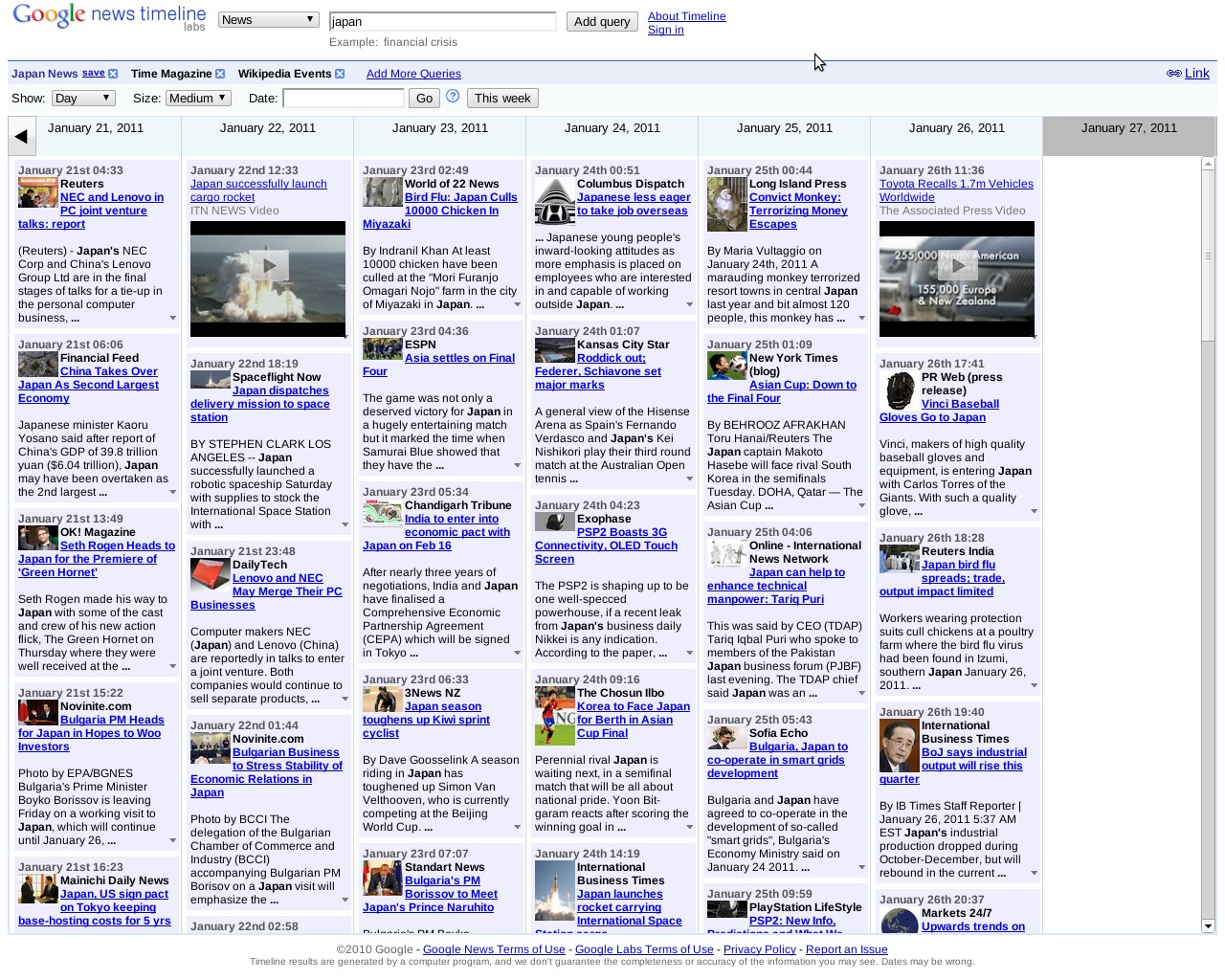
Task: Click the Add More Queries link
Action: click(x=413, y=74)
